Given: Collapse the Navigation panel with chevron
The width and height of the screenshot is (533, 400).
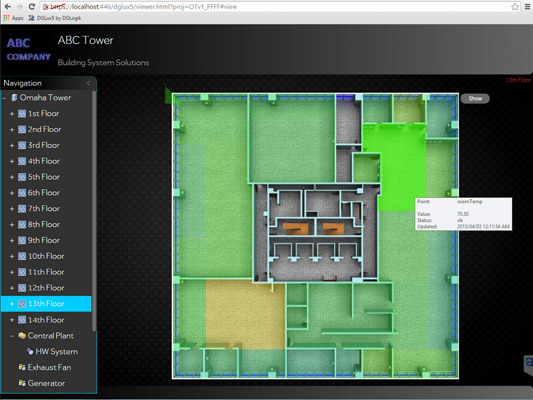Looking at the screenshot, I should coord(89,83).
